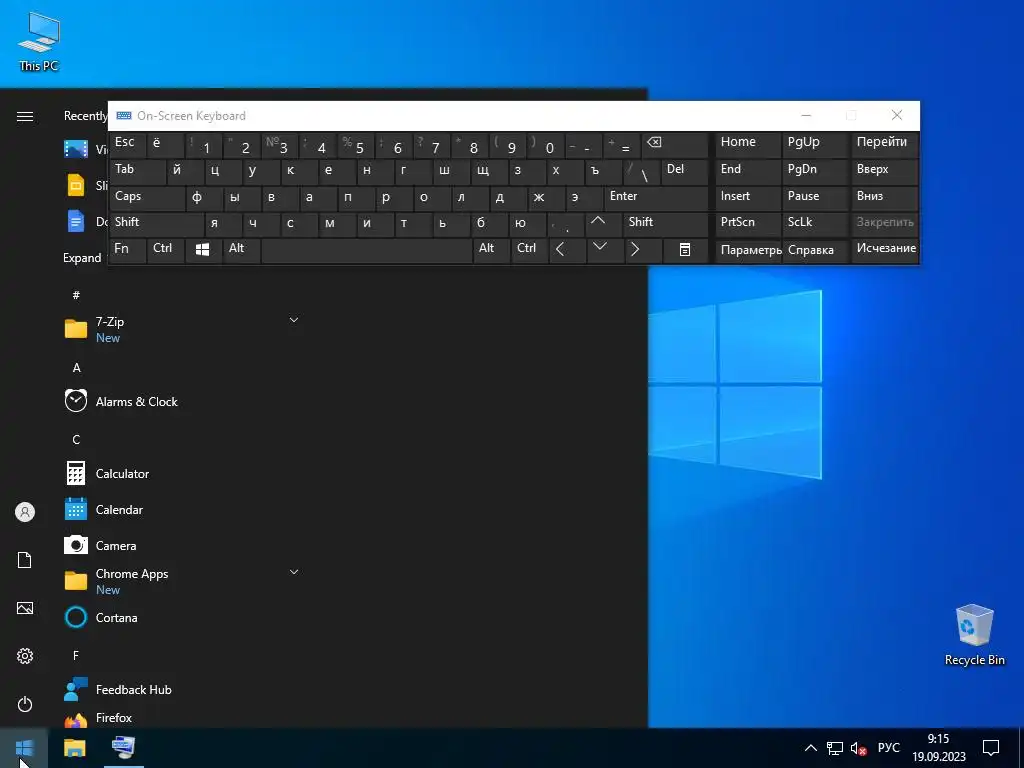Viewport: 1024px width, 768px height.
Task: Click the Esc key
Action: [x=128, y=145]
